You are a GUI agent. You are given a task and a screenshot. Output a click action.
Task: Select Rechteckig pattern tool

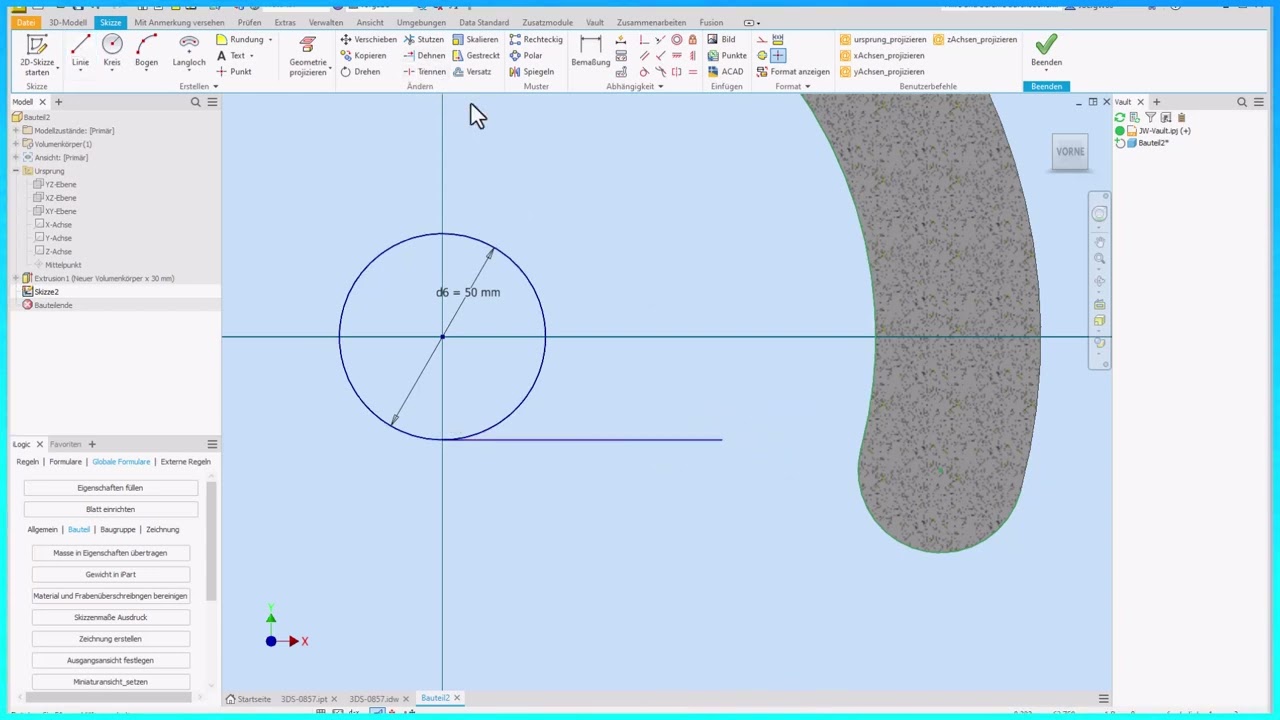(x=536, y=40)
